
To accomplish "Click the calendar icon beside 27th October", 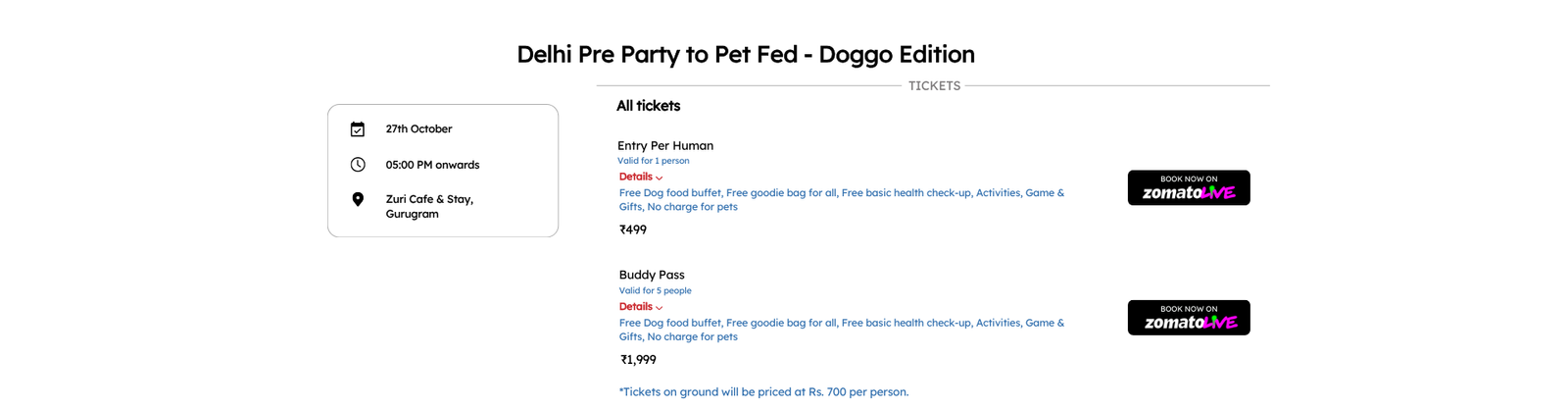I will tap(358, 129).
